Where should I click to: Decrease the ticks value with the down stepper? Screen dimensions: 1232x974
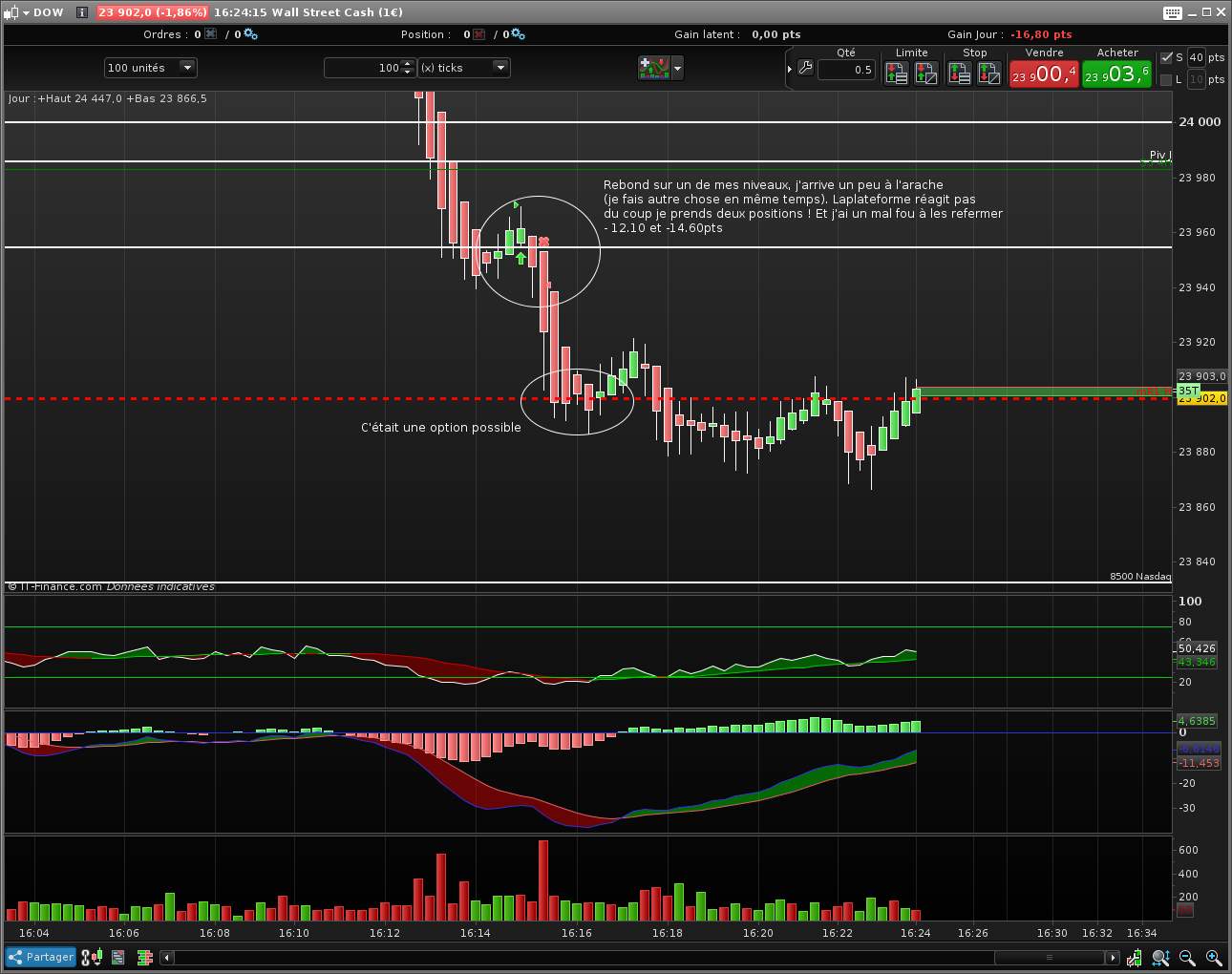(409, 73)
